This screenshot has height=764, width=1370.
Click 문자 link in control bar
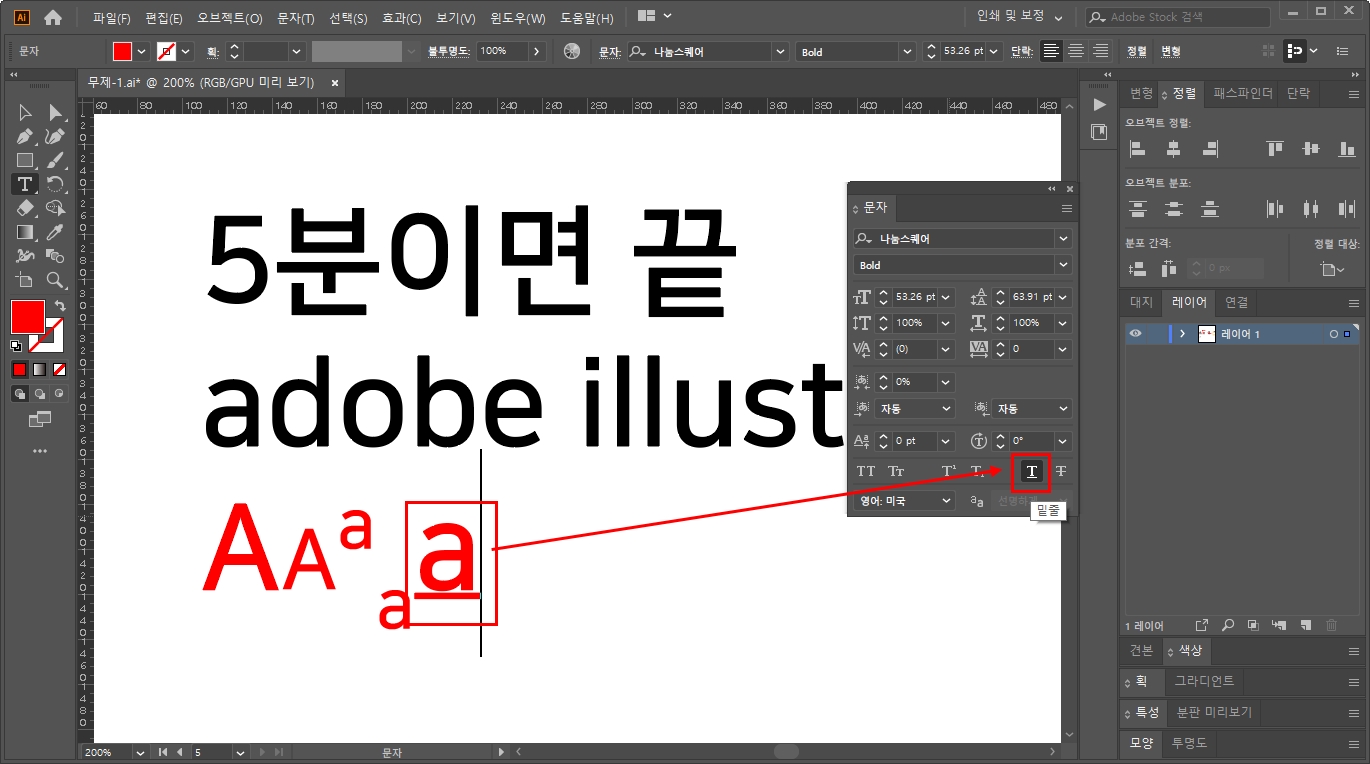(609, 51)
